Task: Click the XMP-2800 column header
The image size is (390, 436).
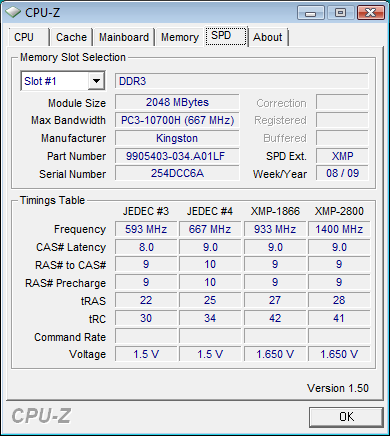Action: pyautogui.click(x=339, y=211)
